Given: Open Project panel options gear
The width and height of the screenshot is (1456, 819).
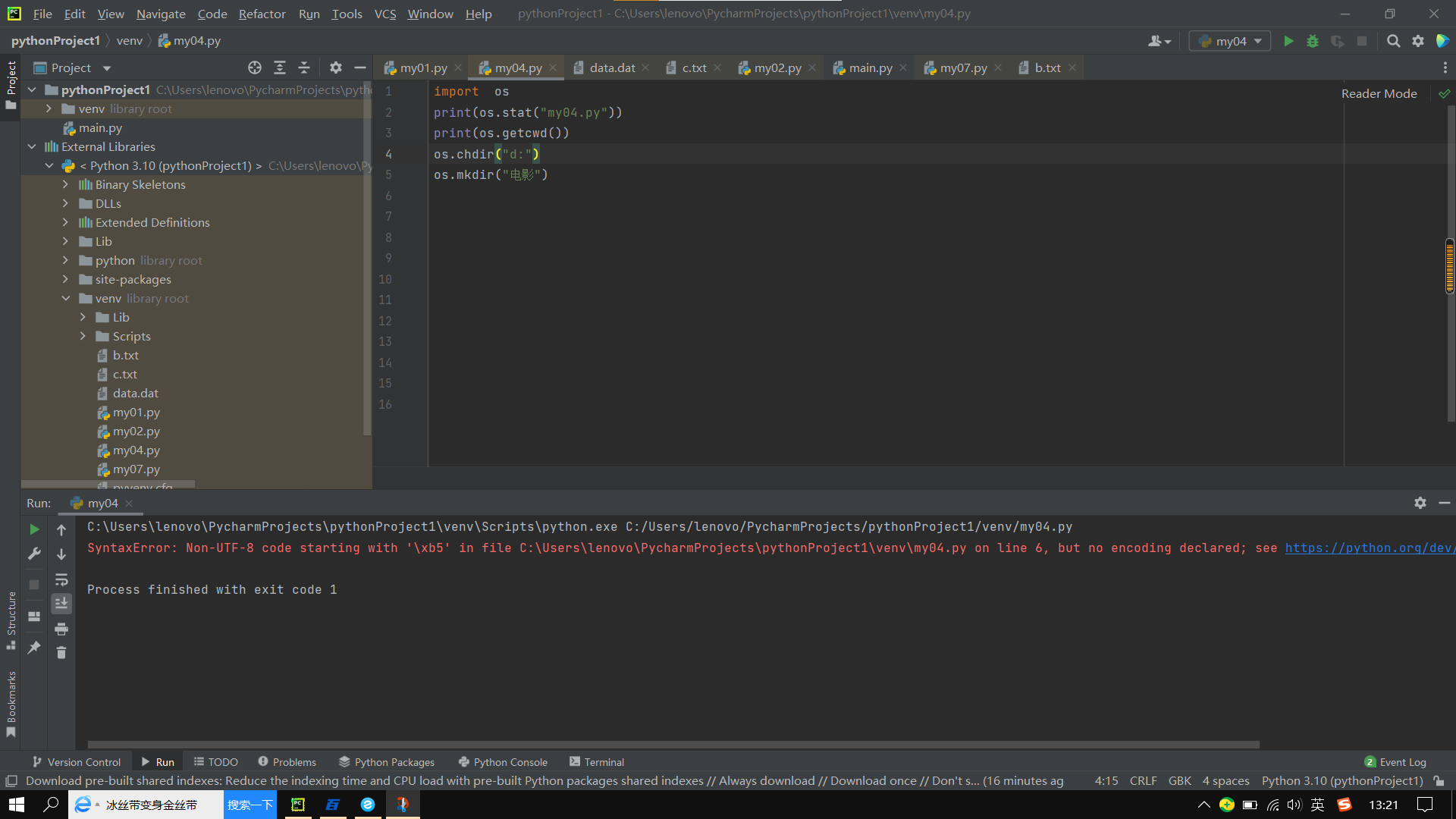Looking at the screenshot, I should (336, 68).
